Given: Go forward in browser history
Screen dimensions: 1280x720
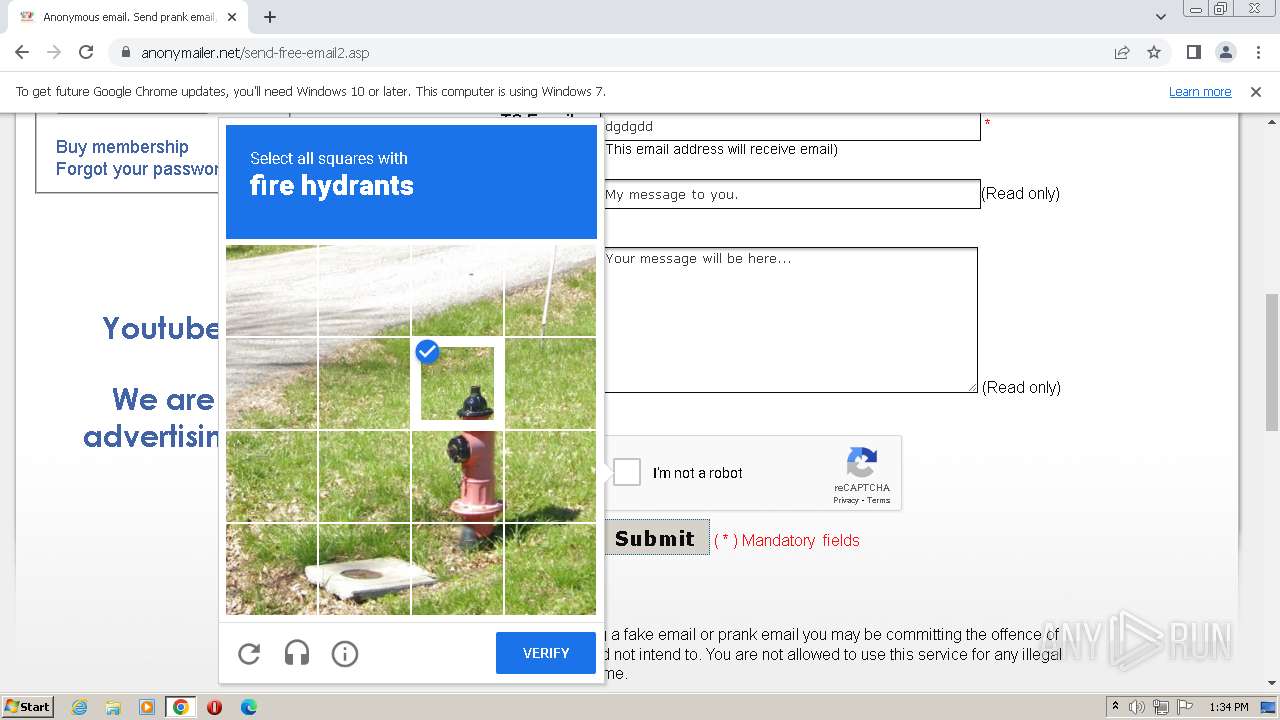Looking at the screenshot, I should (54, 52).
